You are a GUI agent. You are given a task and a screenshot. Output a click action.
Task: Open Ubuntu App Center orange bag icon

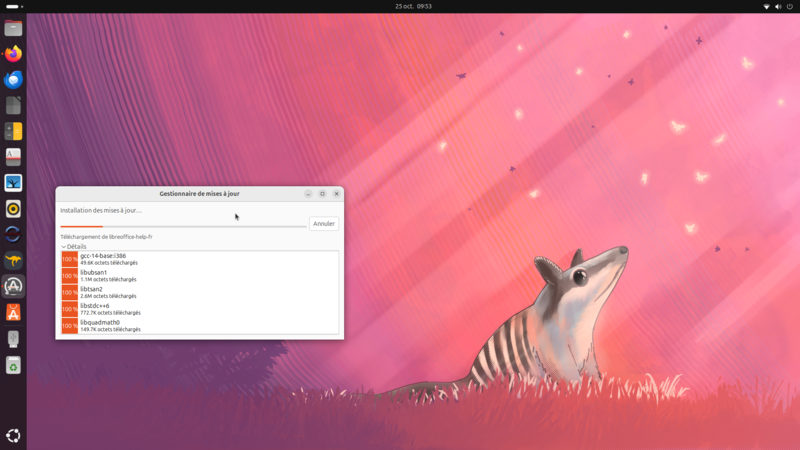(x=13, y=312)
